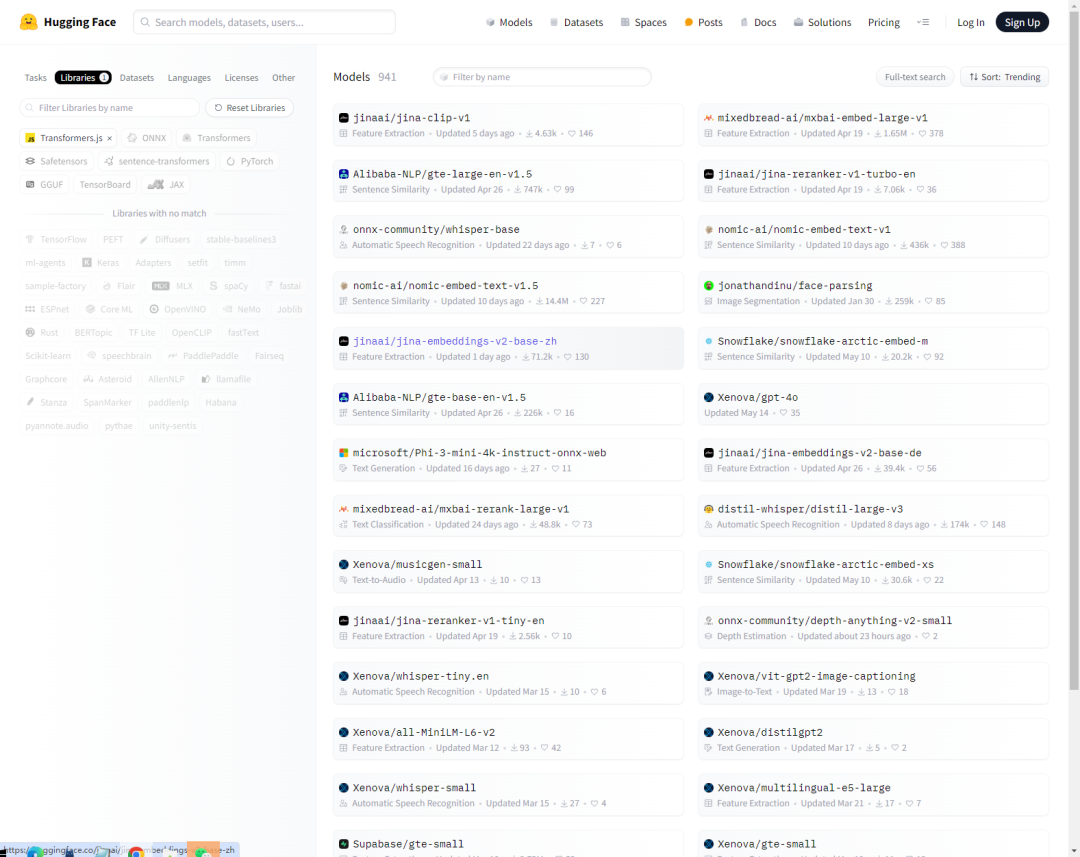Image resolution: width=1080 pixels, height=857 pixels.
Task: Open the Xenova/multilingual-e5-large model card
Action: (x=873, y=795)
